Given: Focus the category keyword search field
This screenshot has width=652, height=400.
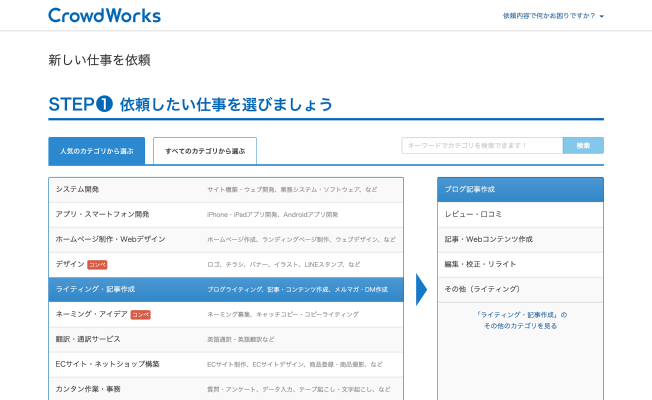Looking at the screenshot, I should pos(482,146).
